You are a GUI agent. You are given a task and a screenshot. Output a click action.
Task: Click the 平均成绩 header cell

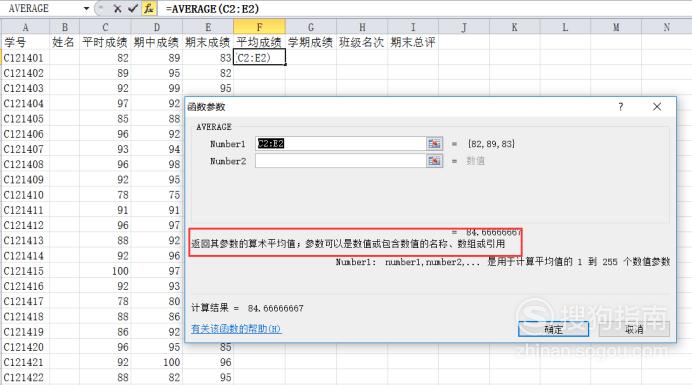(260, 42)
